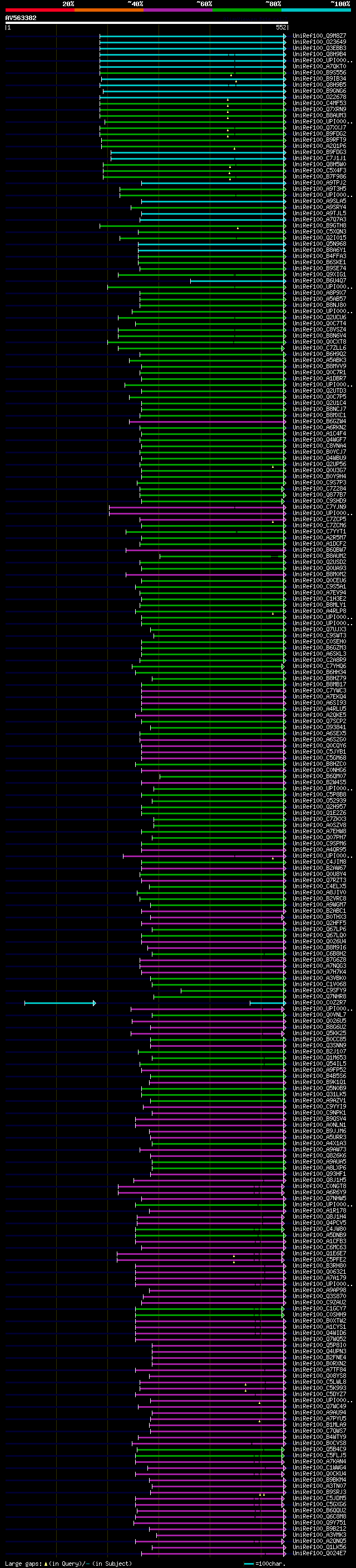Open hit UniRef100_Q9M8Z7

319,36
